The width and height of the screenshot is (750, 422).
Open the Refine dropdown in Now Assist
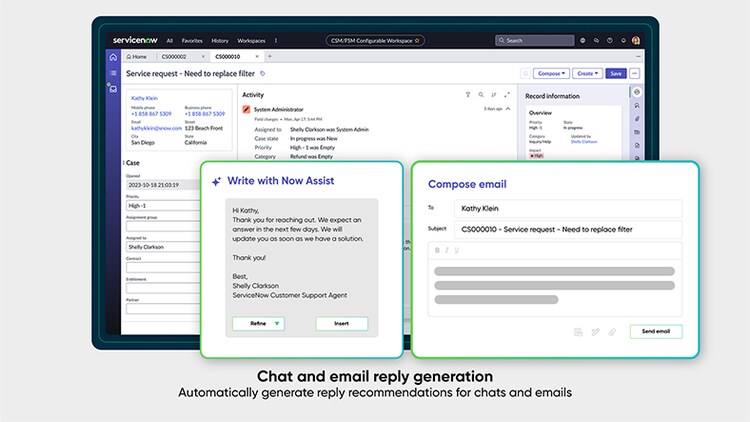click(x=258, y=323)
